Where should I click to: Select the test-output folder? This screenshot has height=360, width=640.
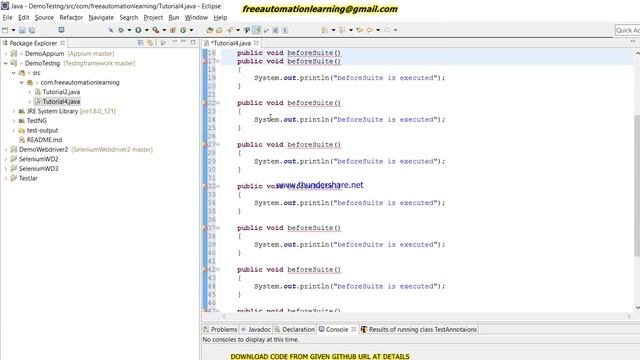(x=42, y=130)
